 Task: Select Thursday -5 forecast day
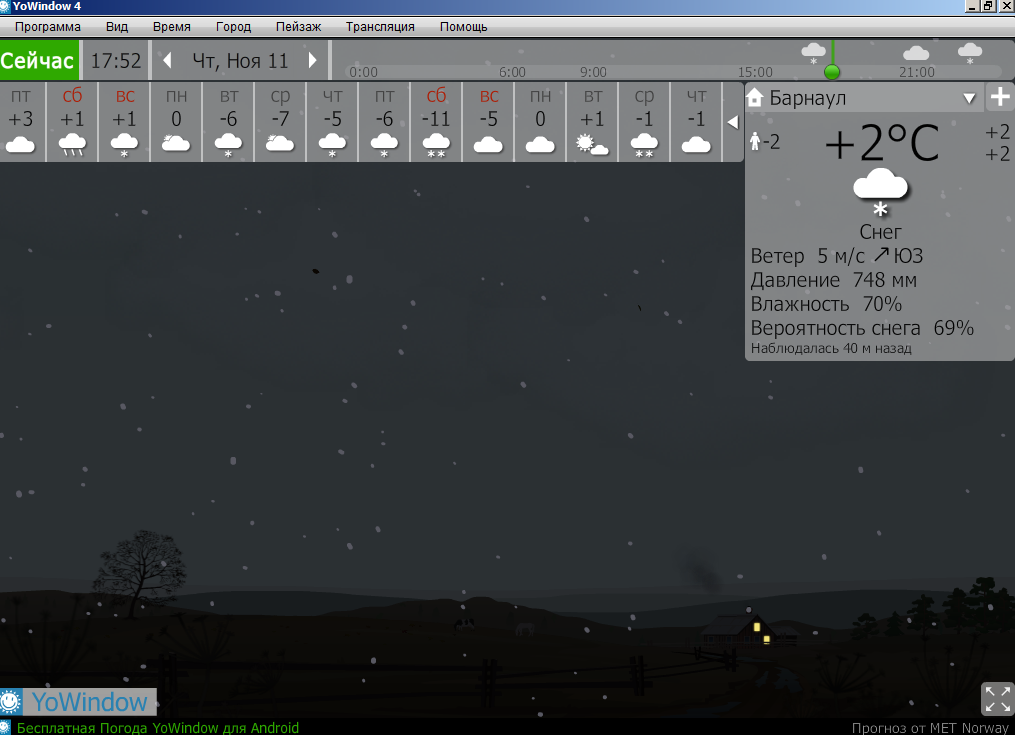[x=332, y=122]
